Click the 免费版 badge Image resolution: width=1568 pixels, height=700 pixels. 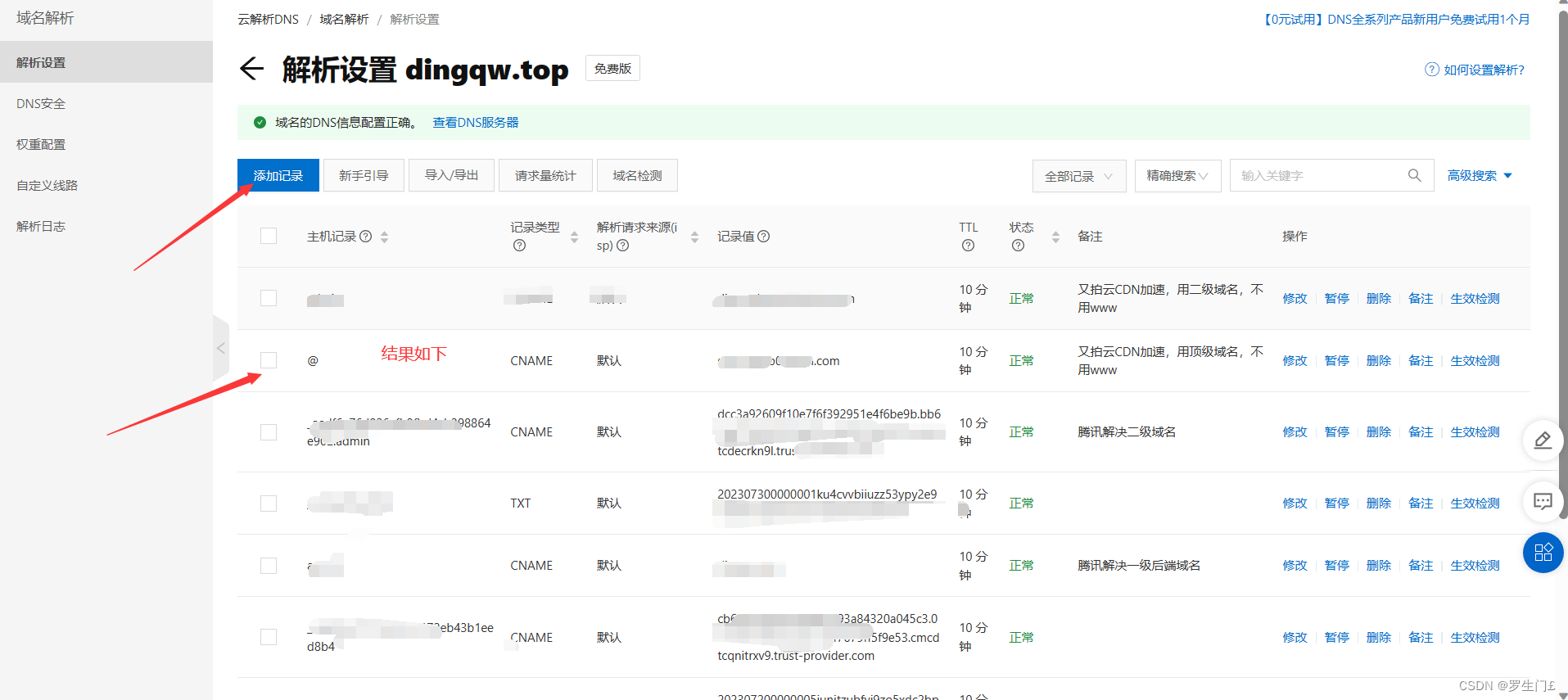(x=612, y=68)
